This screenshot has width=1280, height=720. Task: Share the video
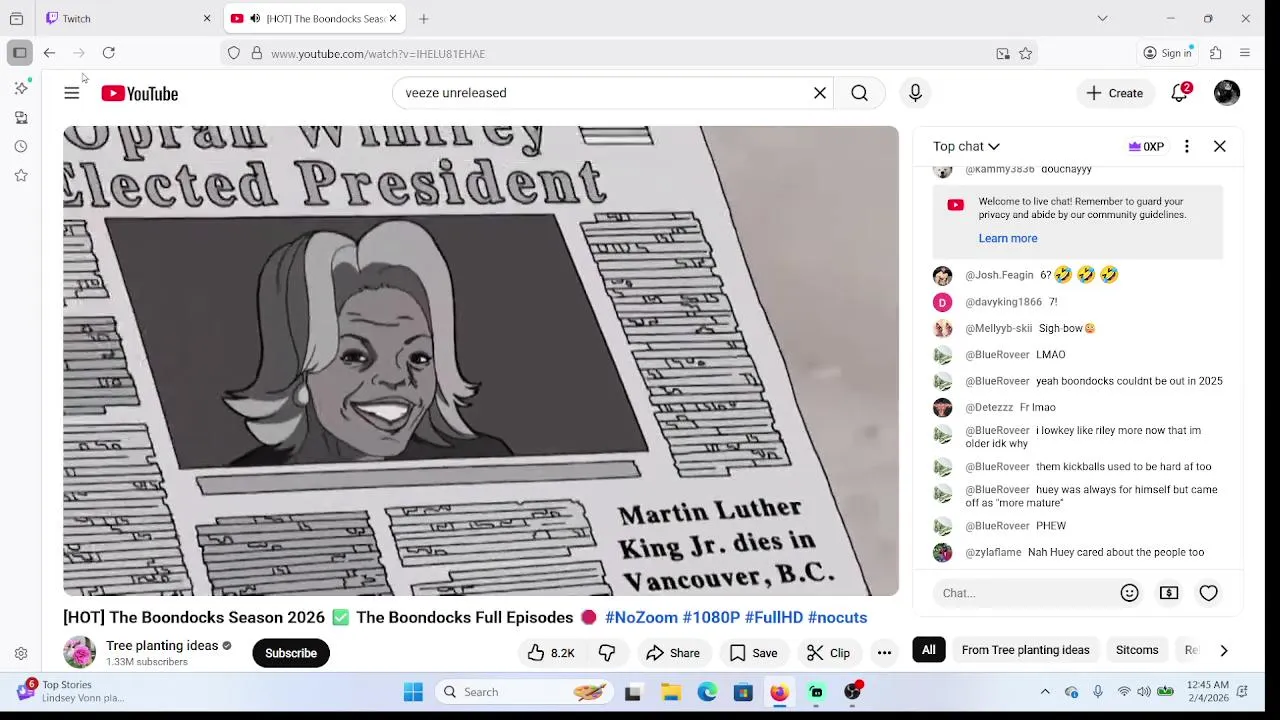[x=673, y=653]
